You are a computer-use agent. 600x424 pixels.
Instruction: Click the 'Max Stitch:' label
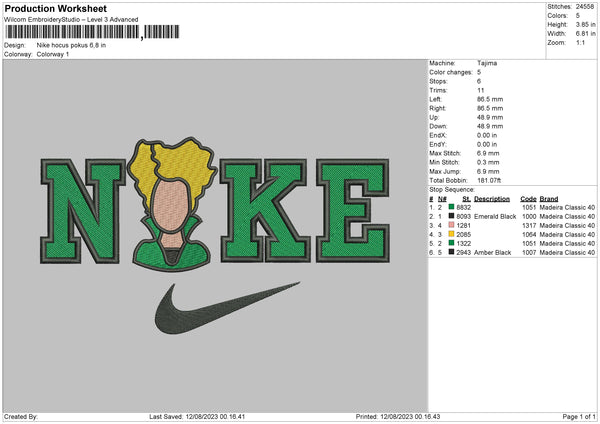click(x=445, y=153)
